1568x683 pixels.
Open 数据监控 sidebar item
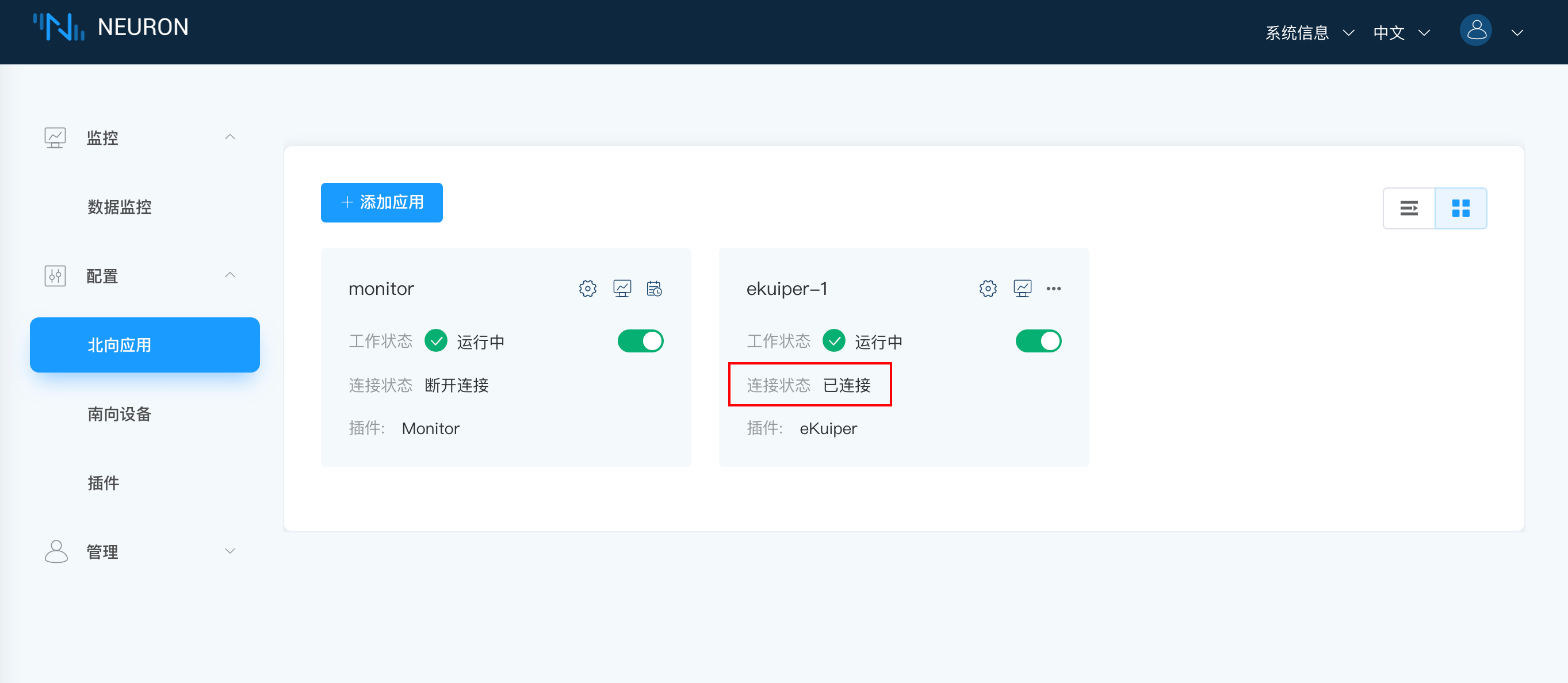(x=119, y=207)
